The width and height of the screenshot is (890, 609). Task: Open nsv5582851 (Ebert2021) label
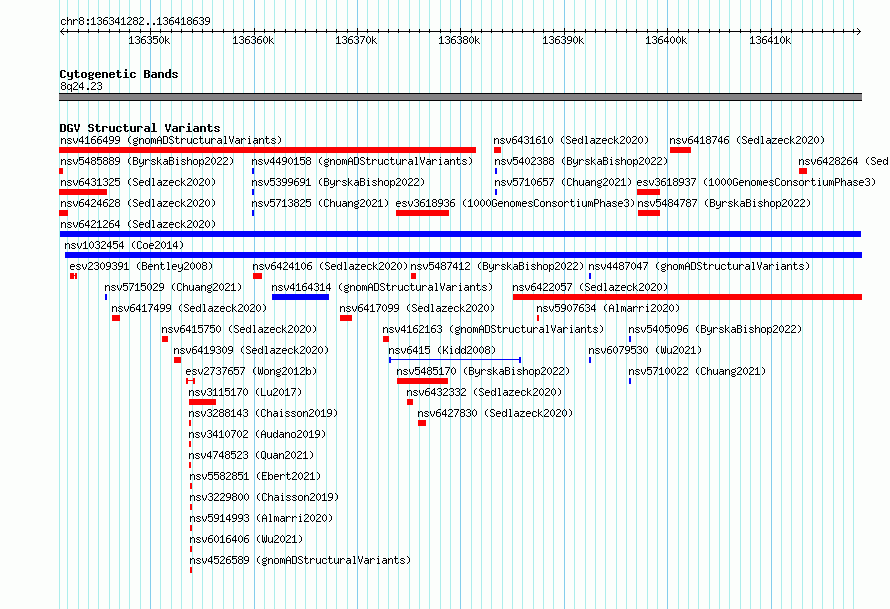[x=255, y=476]
